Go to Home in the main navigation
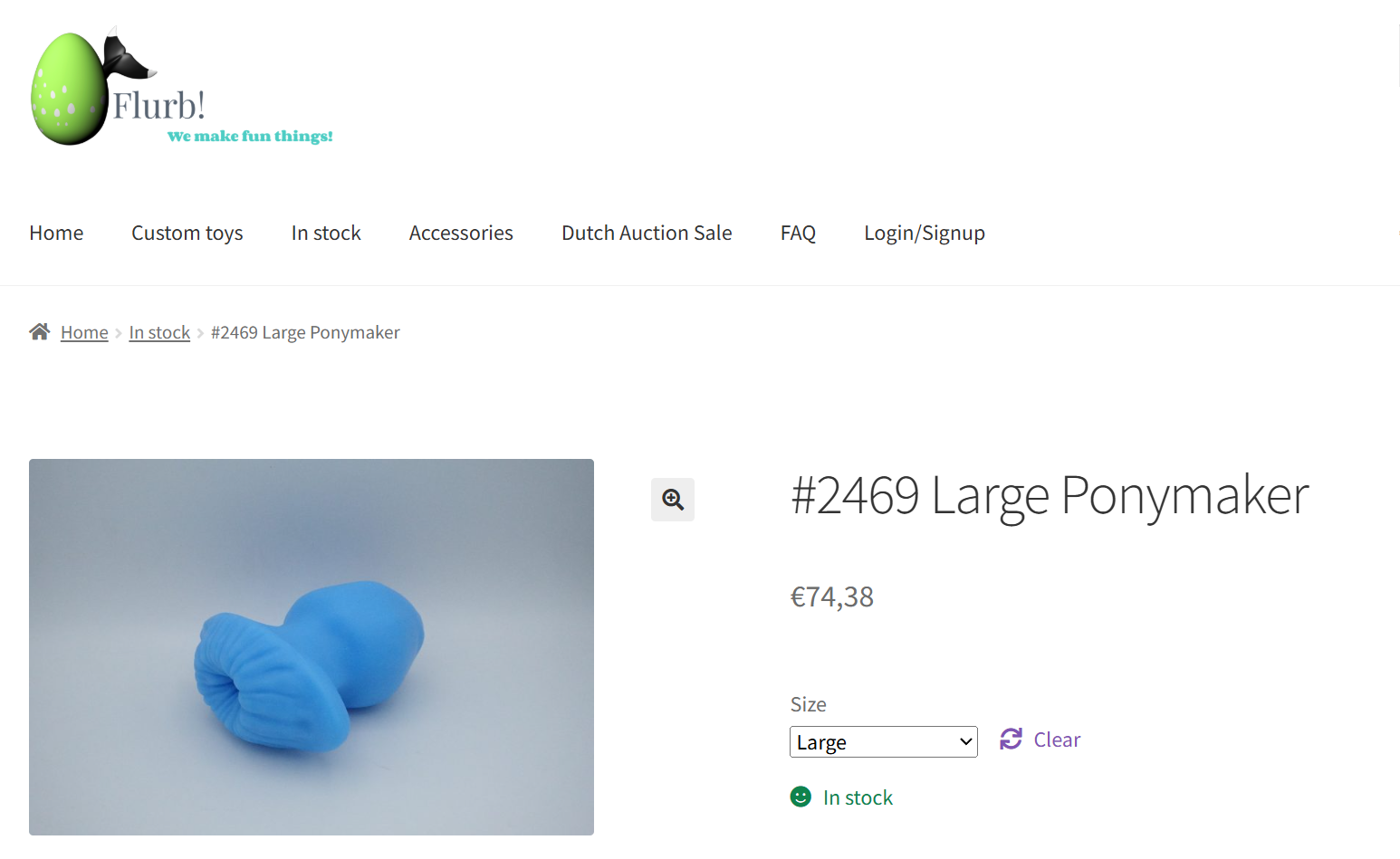Screen dimensions: 1400x859 point(56,233)
